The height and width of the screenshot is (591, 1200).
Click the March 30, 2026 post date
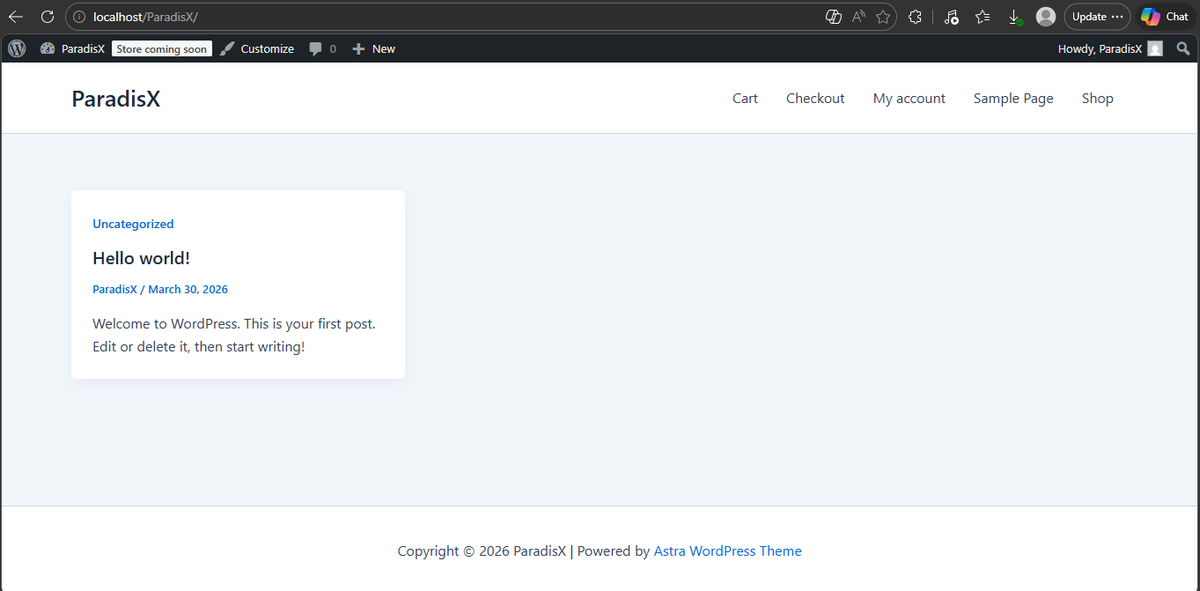(188, 289)
